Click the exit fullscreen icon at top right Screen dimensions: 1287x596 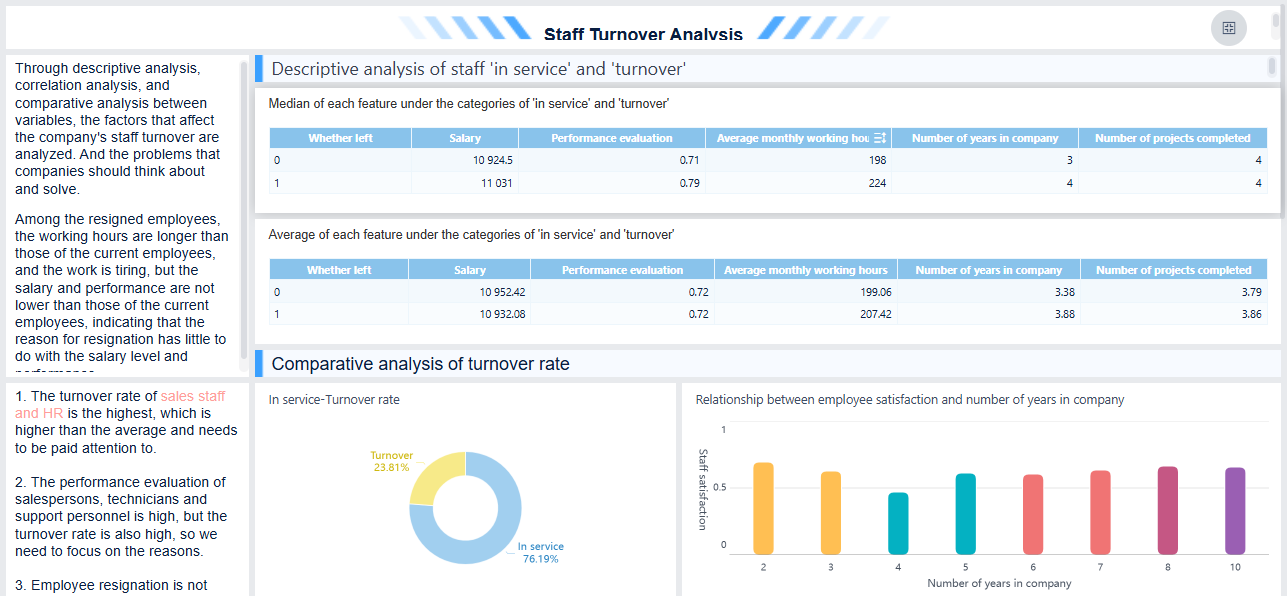click(x=1228, y=28)
